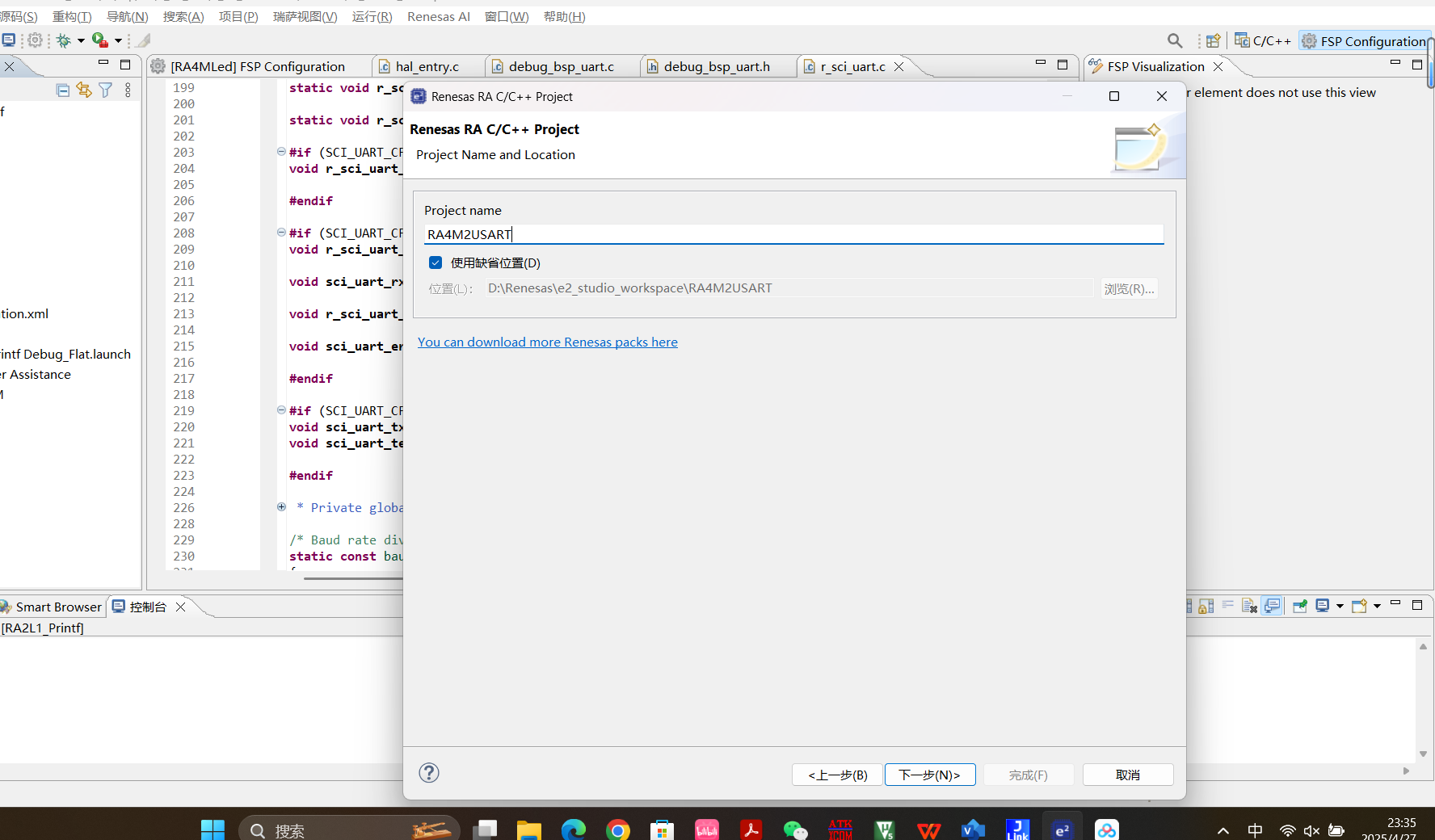1435x840 pixels.
Task: Expand the folded comment at line 226
Action: pyautogui.click(x=281, y=506)
